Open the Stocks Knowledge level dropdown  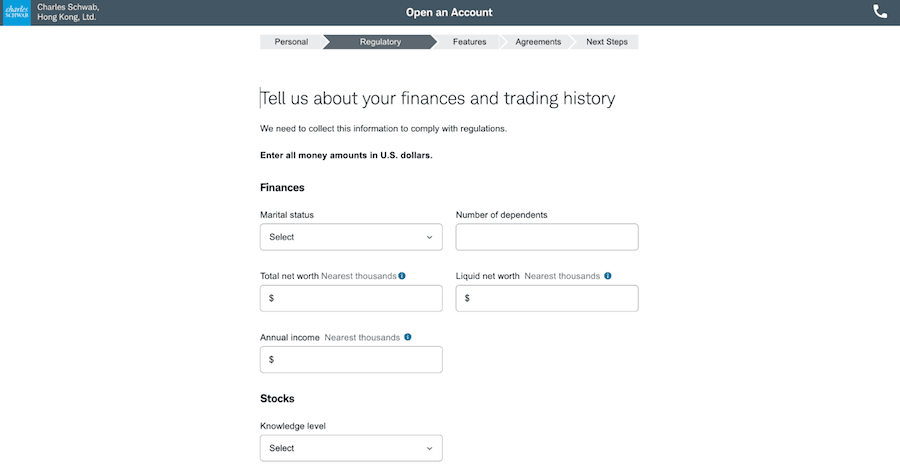tap(351, 448)
